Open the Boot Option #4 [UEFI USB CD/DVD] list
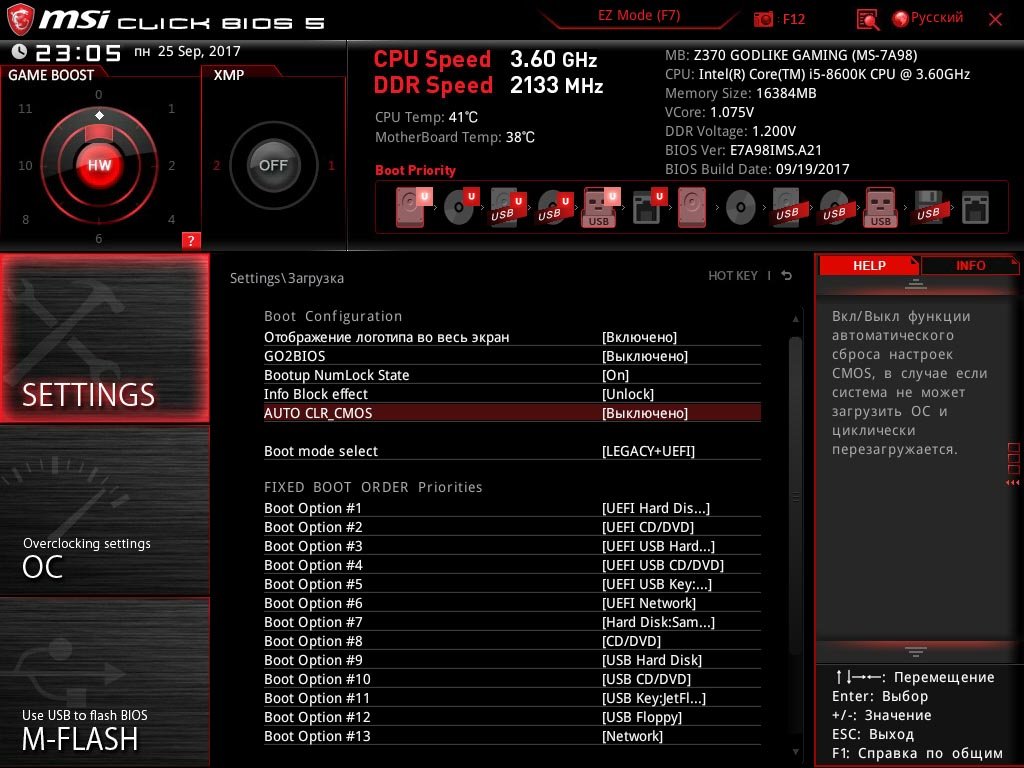Screen dimensions: 1024x768 (x=663, y=565)
